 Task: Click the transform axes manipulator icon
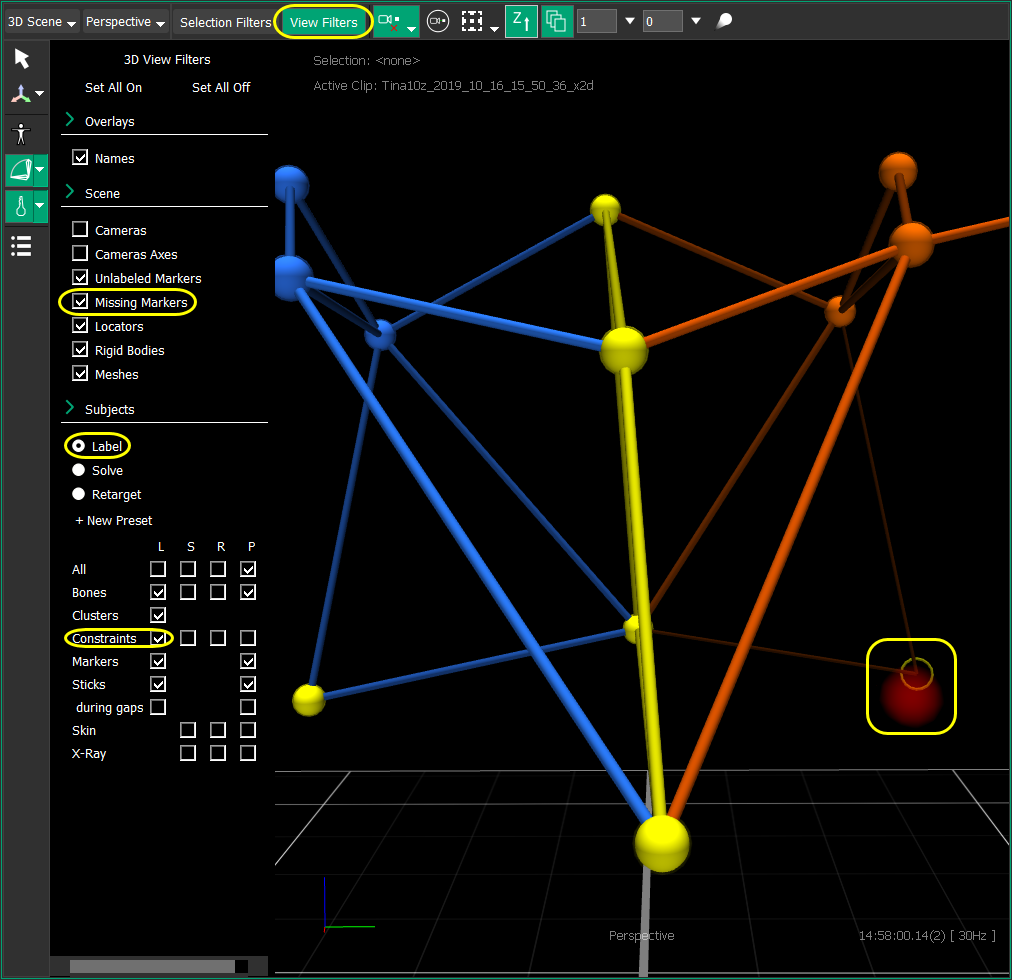point(21,95)
